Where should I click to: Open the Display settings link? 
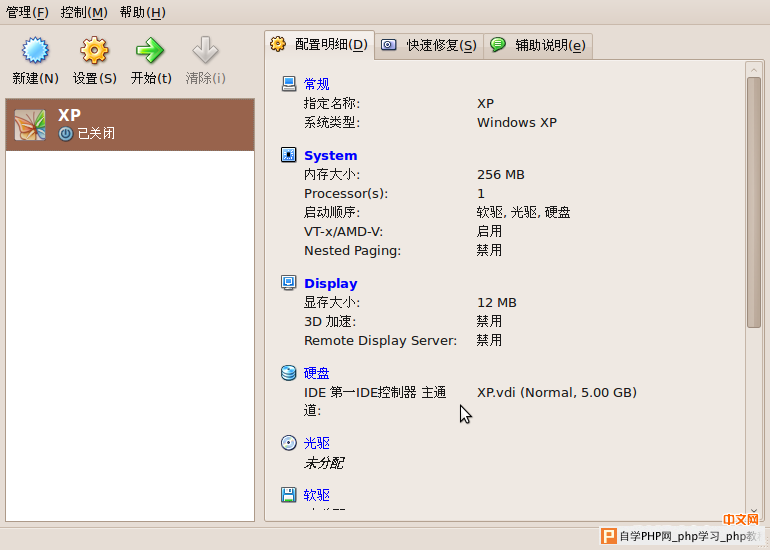pyautogui.click(x=330, y=283)
